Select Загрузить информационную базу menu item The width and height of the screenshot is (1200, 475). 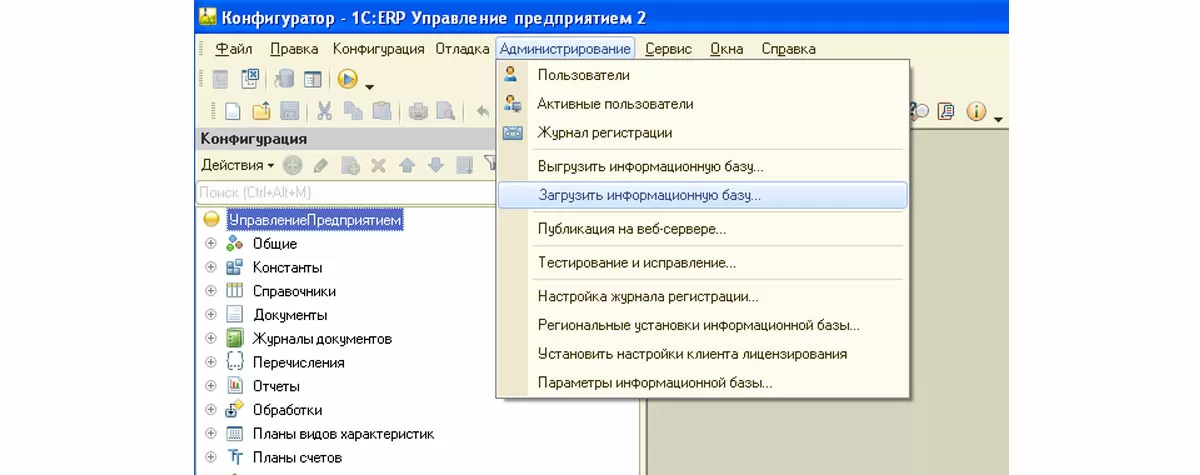click(649, 196)
